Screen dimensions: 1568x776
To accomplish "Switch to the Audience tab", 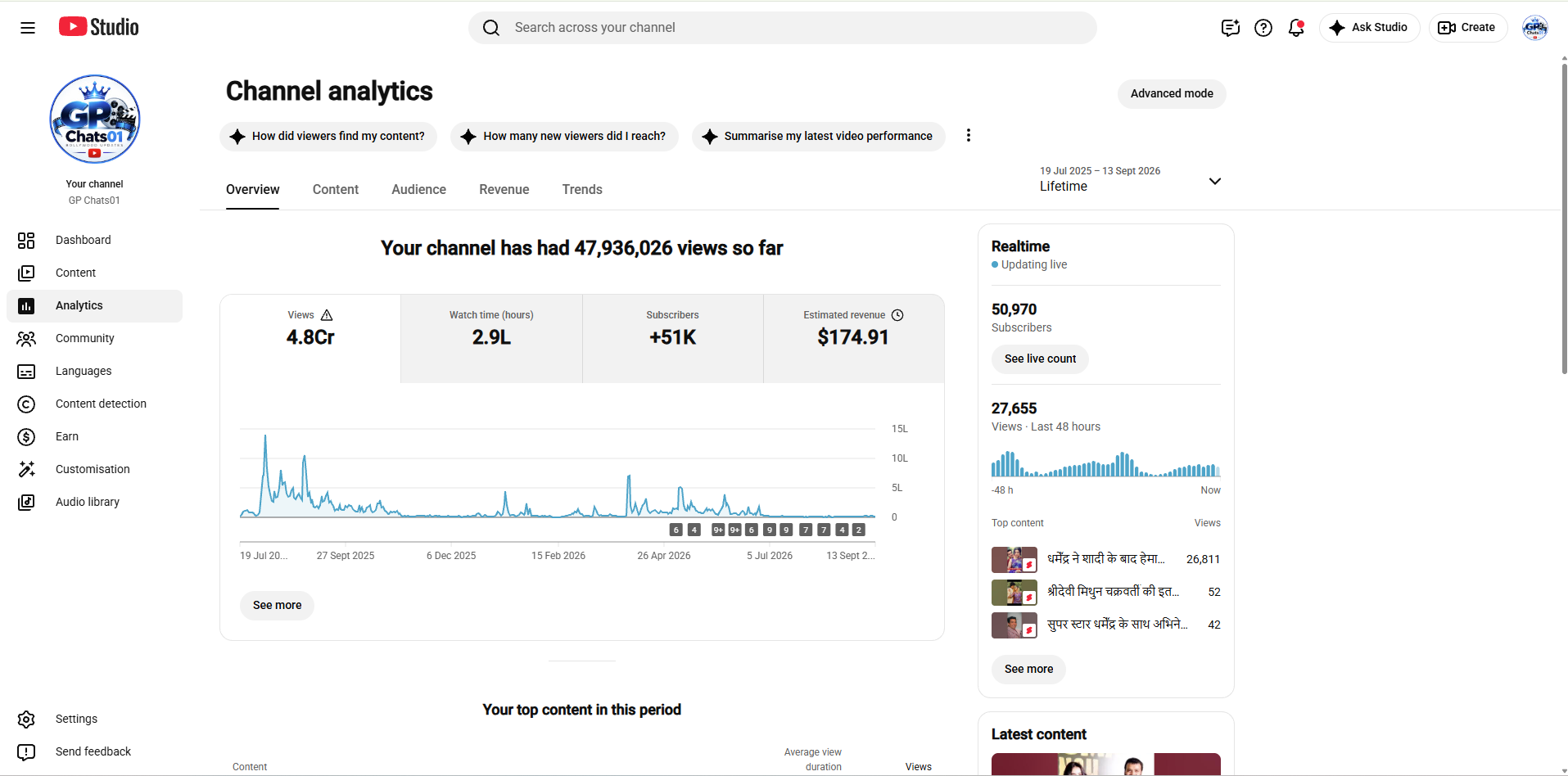I will (x=418, y=190).
